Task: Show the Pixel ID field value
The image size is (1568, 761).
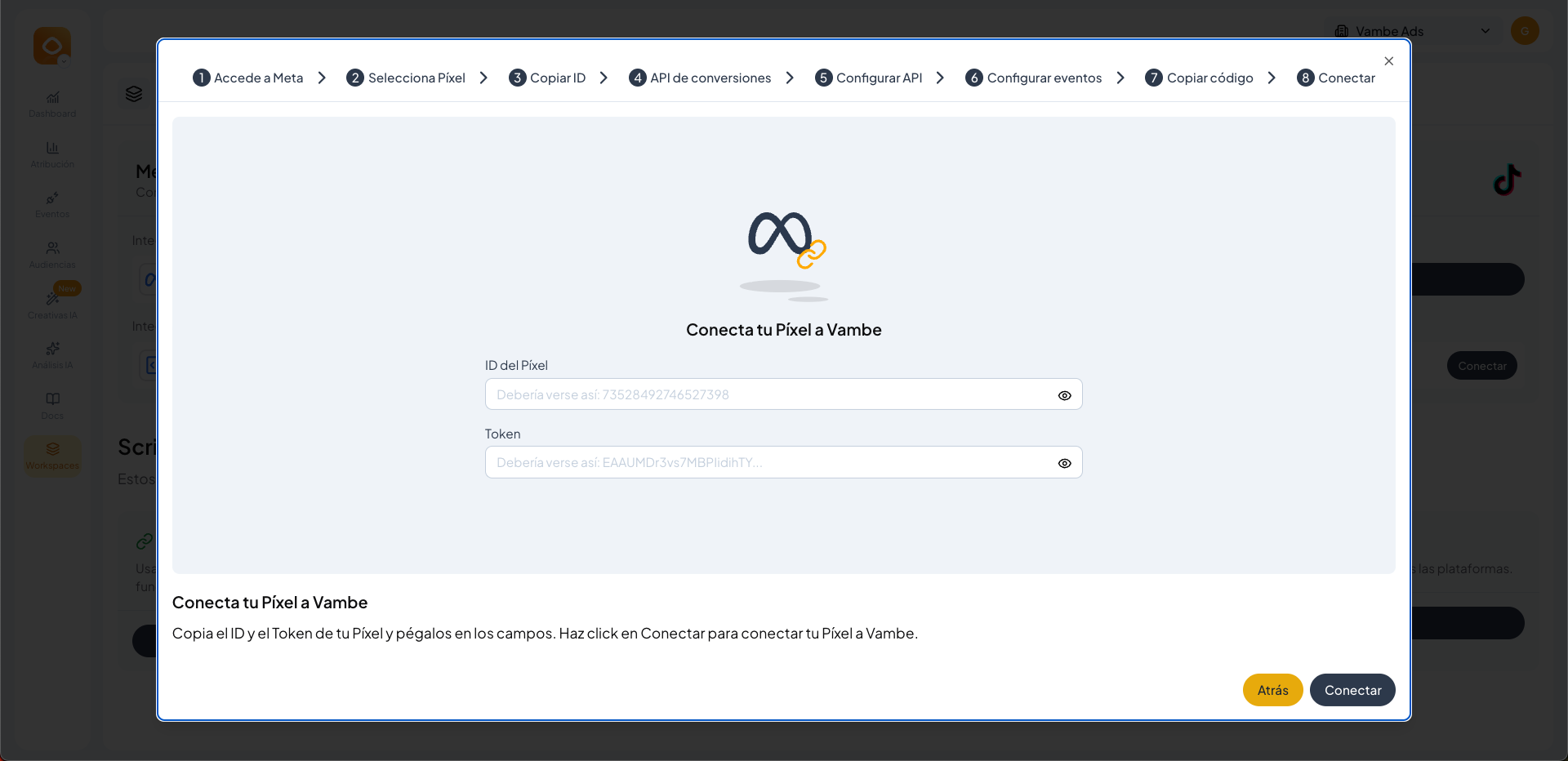Action: click(1064, 395)
